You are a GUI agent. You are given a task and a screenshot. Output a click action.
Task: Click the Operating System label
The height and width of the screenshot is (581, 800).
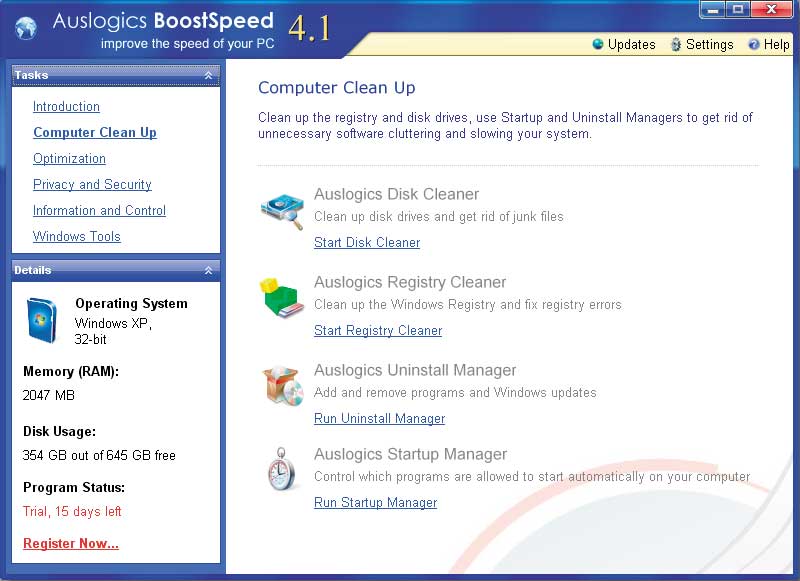tap(131, 304)
